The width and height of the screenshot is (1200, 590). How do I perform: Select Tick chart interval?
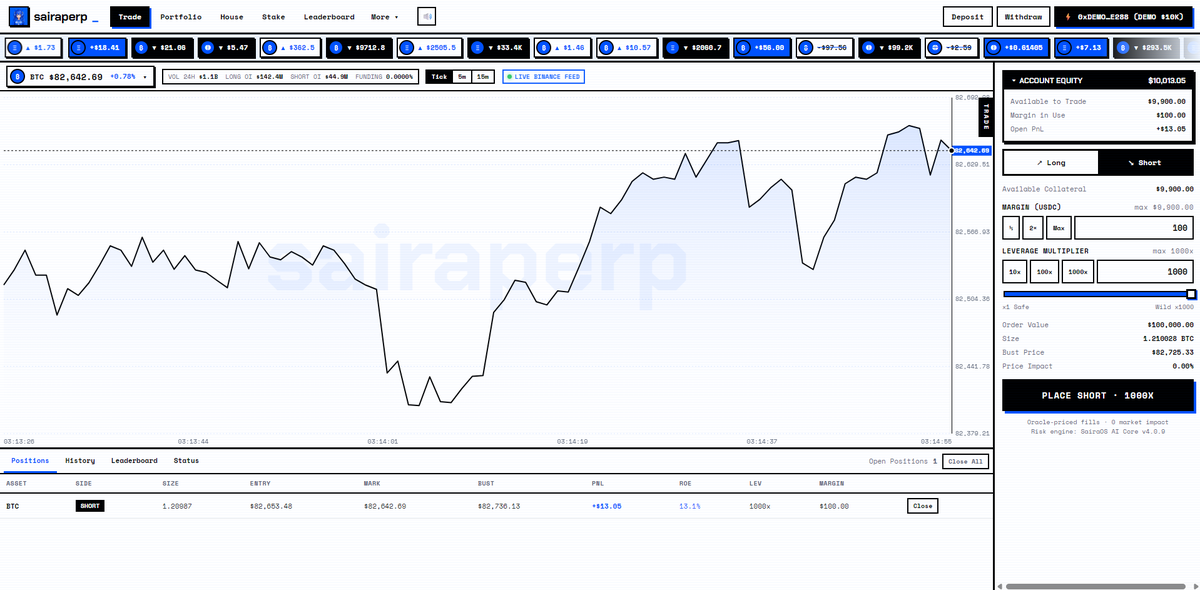tap(439, 76)
